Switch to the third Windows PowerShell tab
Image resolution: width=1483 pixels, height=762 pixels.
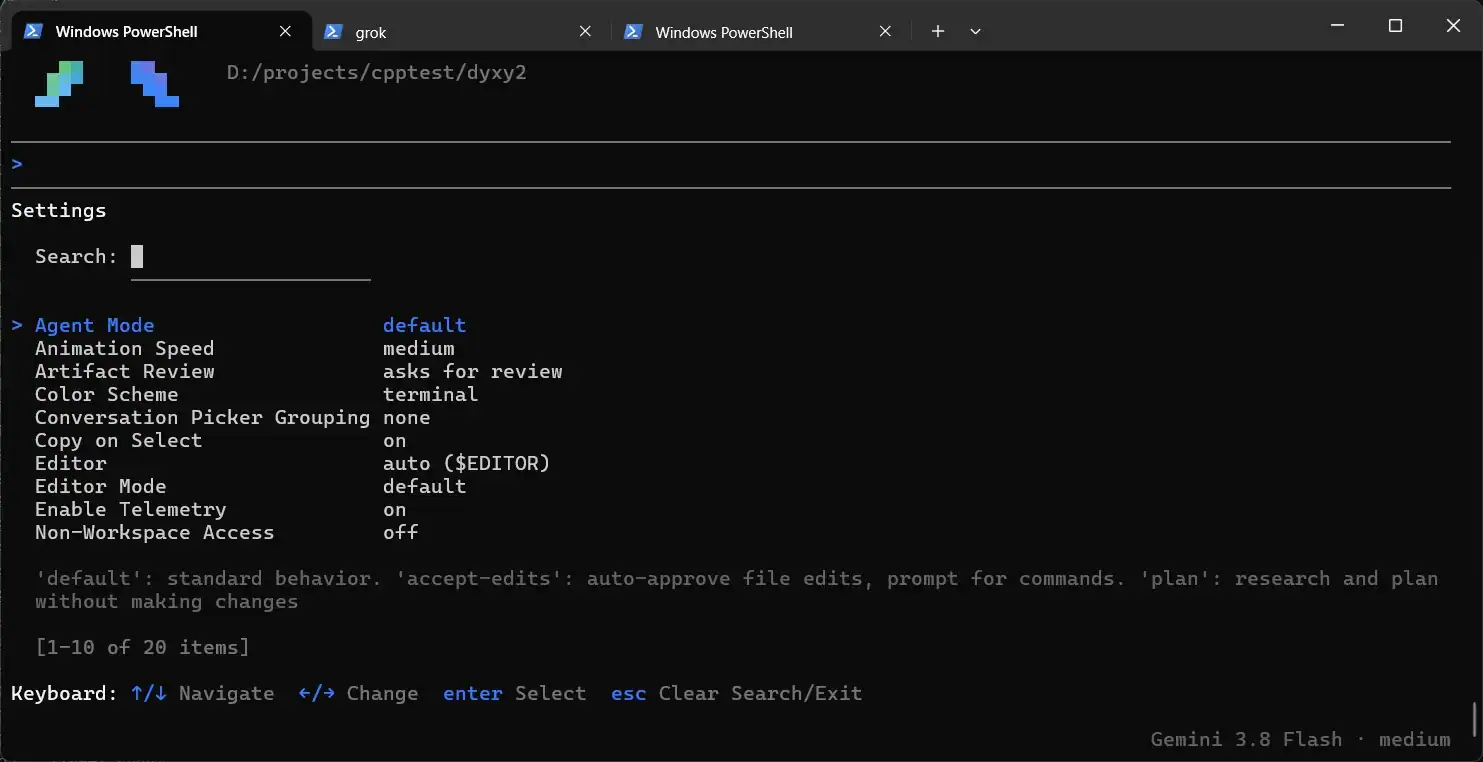click(x=758, y=32)
